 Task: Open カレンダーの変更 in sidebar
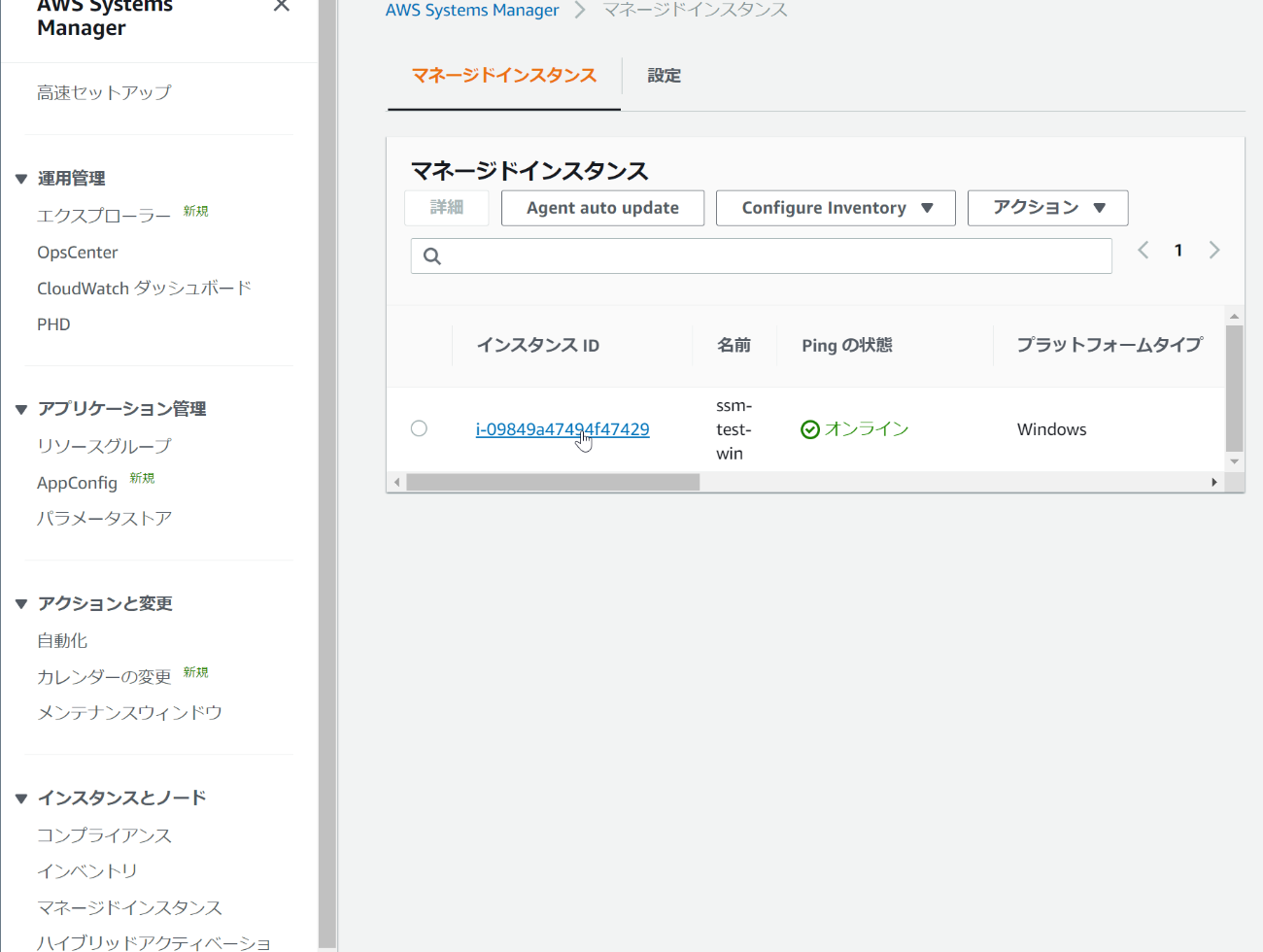click(104, 677)
